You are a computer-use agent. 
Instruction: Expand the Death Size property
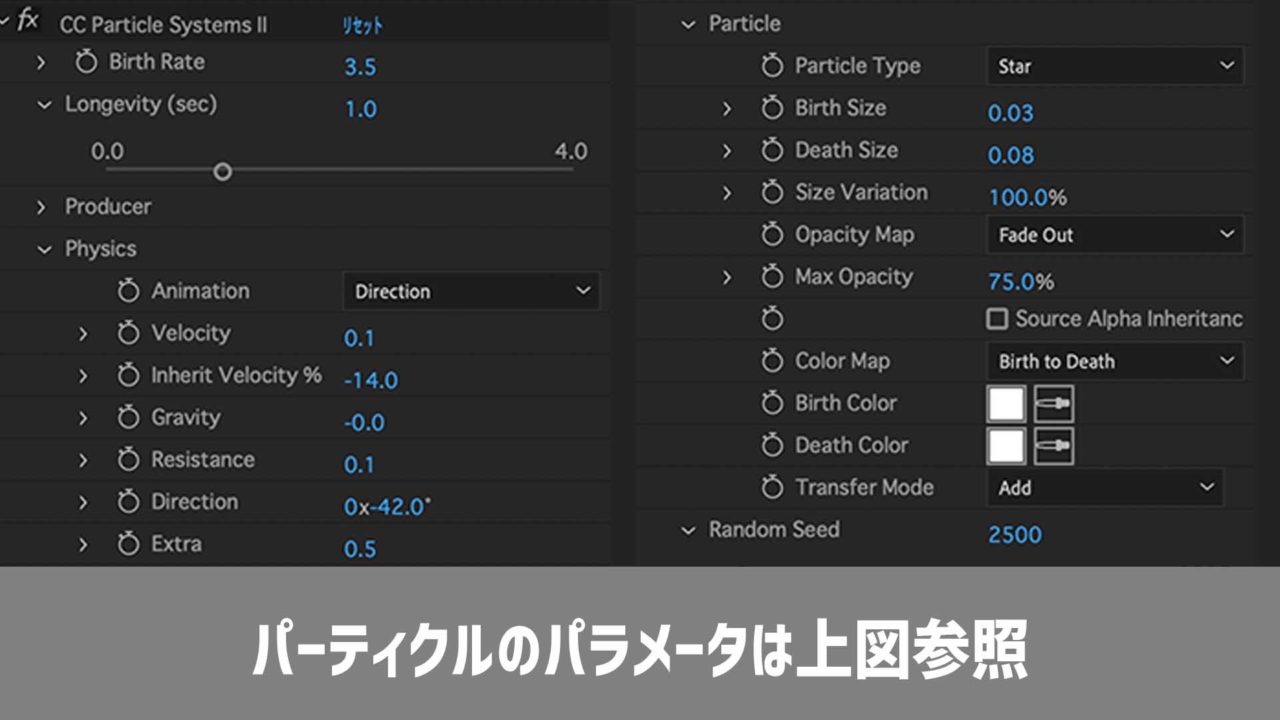click(x=727, y=150)
